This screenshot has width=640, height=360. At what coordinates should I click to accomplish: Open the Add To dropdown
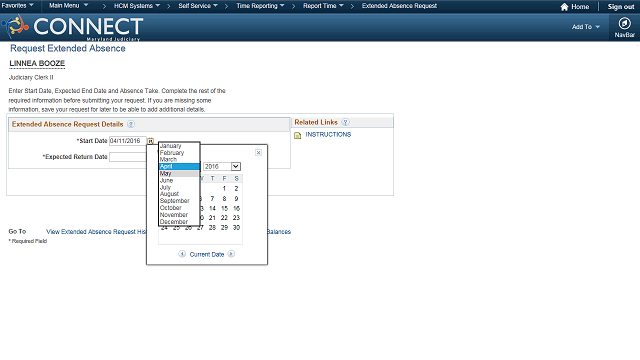585,27
